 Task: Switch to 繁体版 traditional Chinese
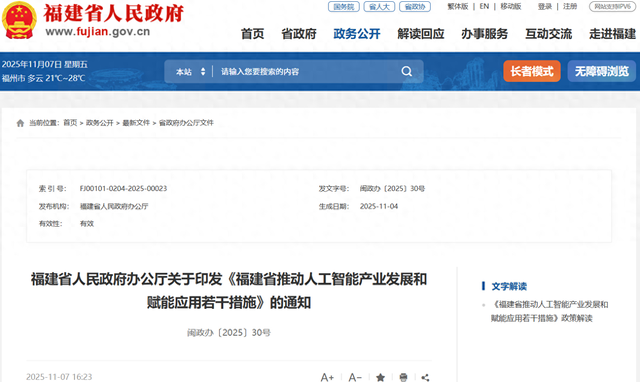click(458, 7)
